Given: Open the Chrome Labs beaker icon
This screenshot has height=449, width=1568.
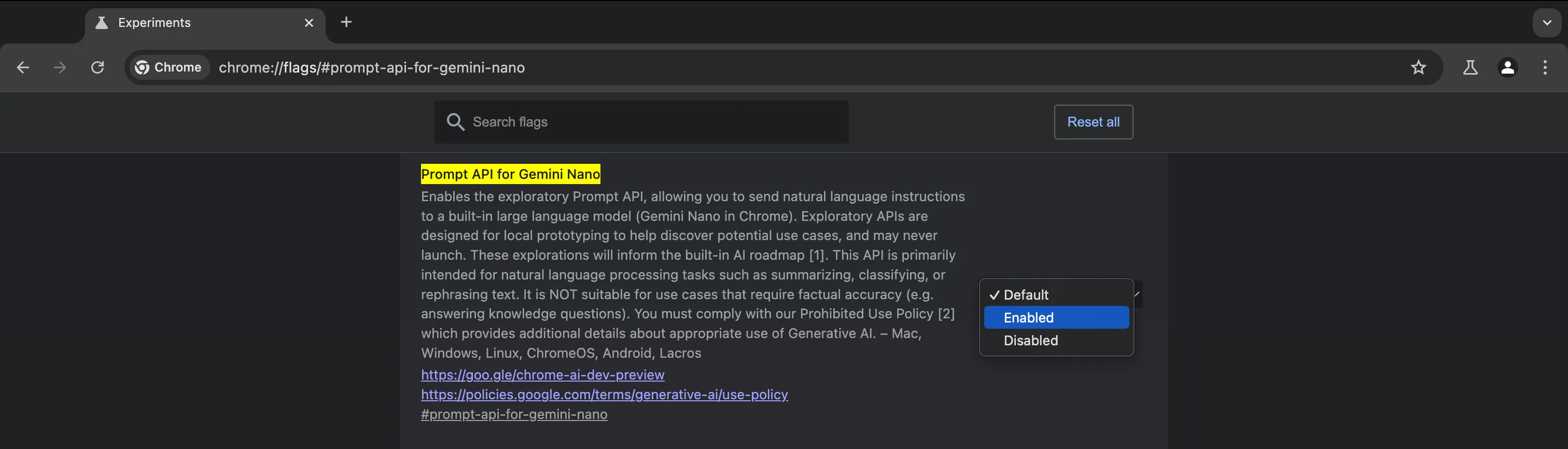Looking at the screenshot, I should [x=1470, y=67].
